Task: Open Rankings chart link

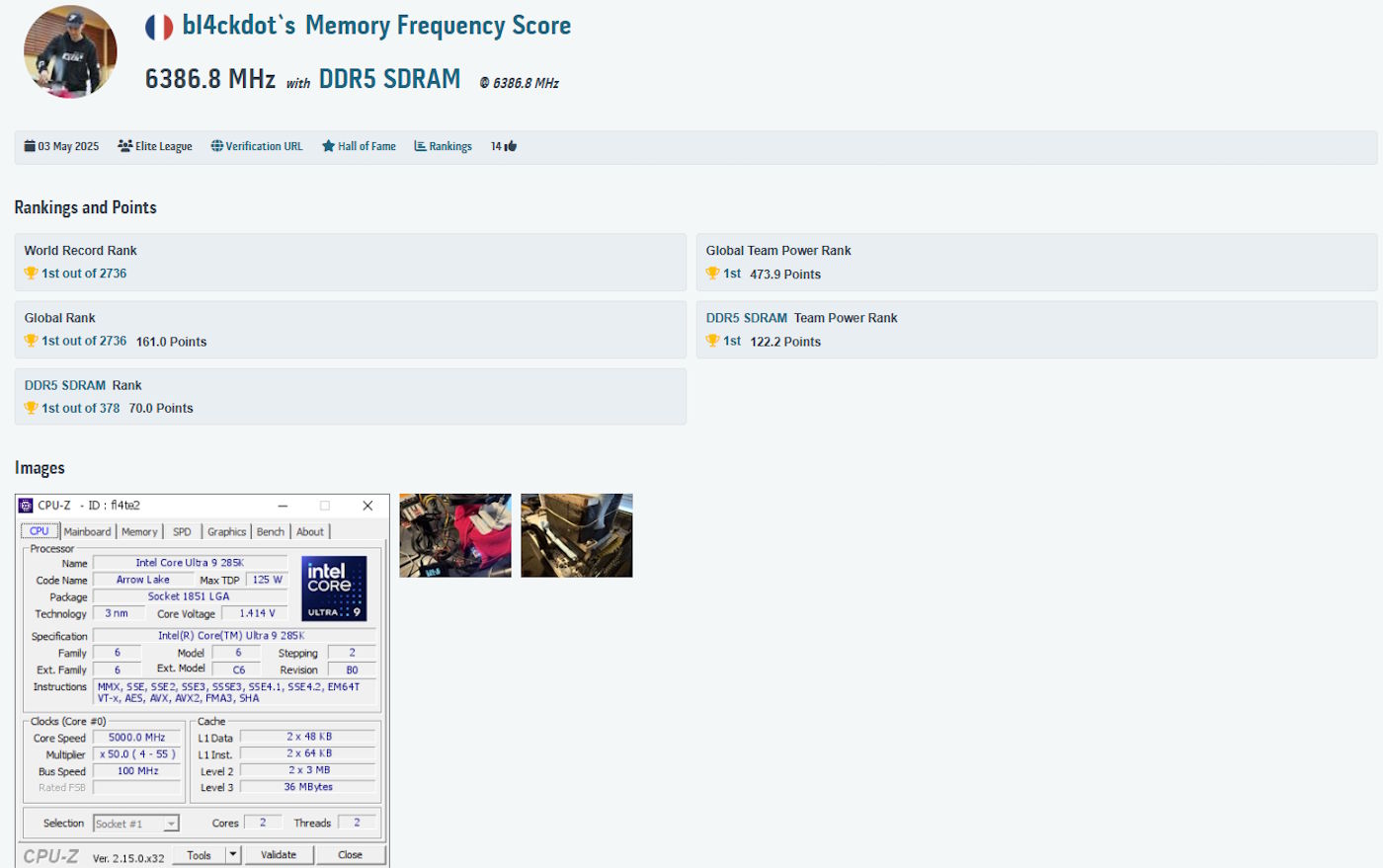Action: [x=443, y=146]
